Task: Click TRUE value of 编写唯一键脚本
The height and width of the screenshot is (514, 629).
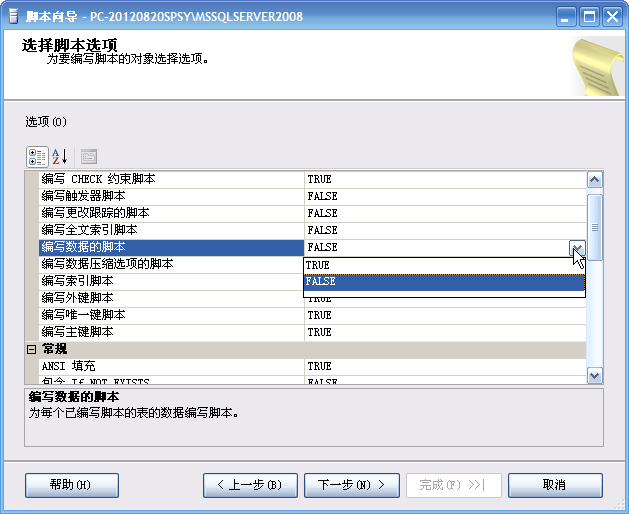Action: 445,315
